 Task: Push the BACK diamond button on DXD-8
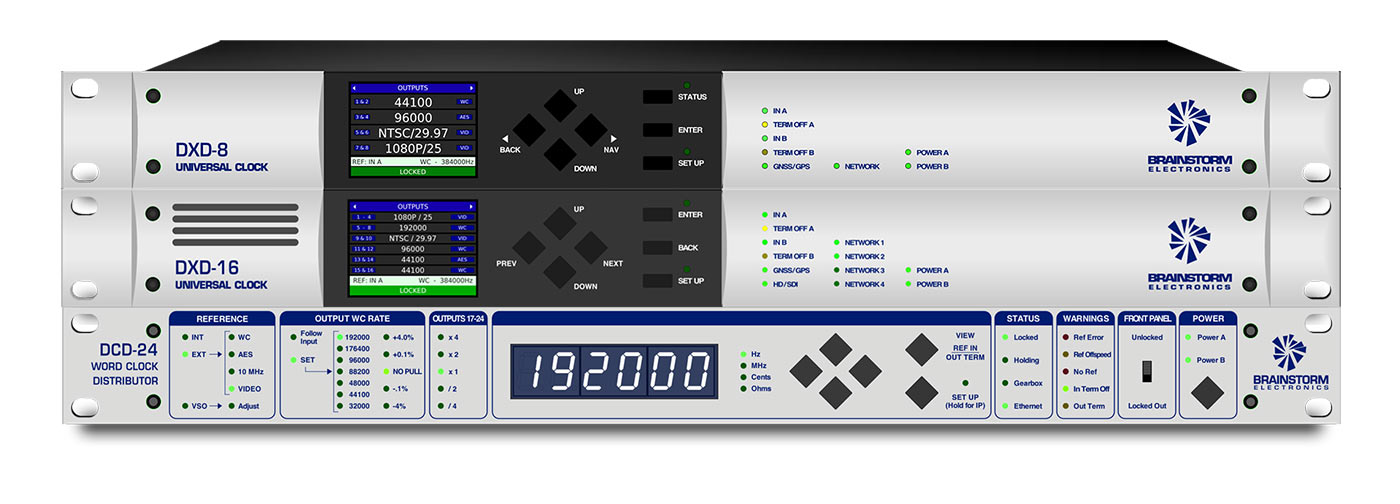530,130
